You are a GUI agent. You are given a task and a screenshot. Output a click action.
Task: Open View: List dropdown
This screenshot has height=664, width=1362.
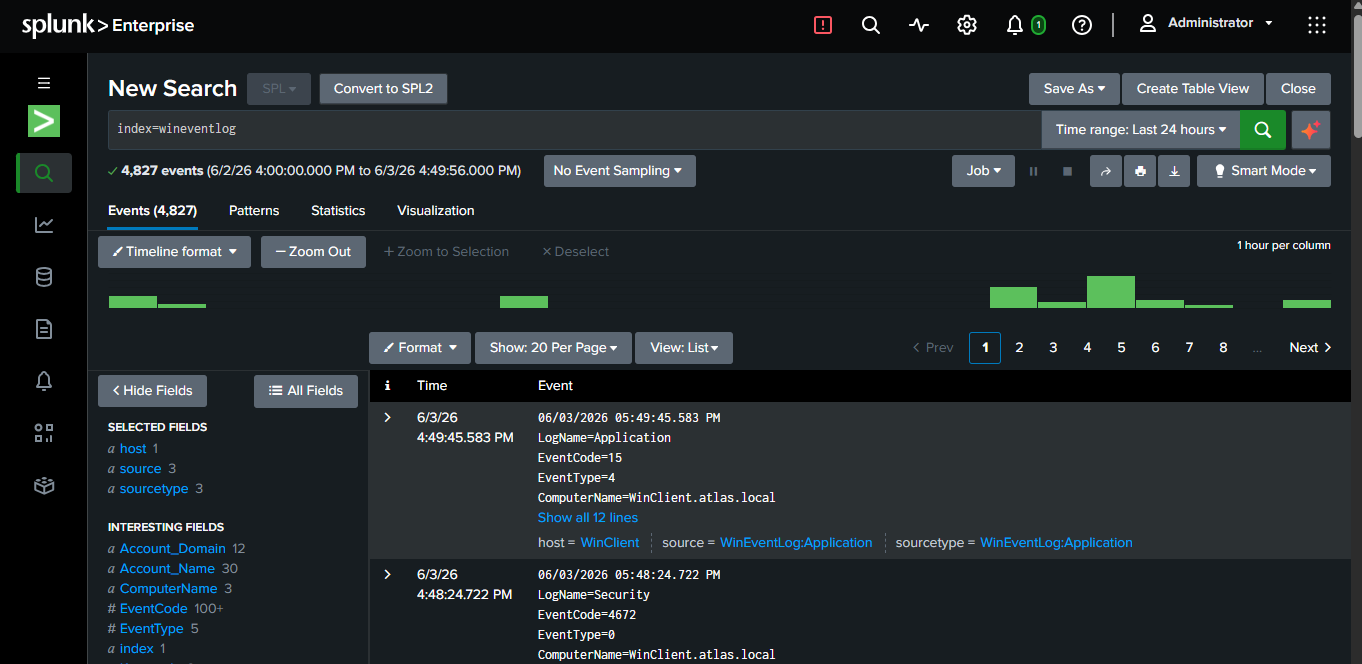pyautogui.click(x=684, y=348)
